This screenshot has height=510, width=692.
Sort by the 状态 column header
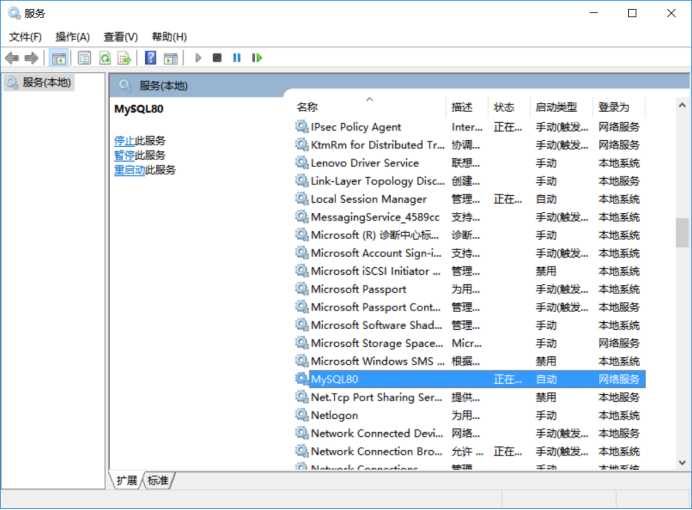tap(510, 107)
